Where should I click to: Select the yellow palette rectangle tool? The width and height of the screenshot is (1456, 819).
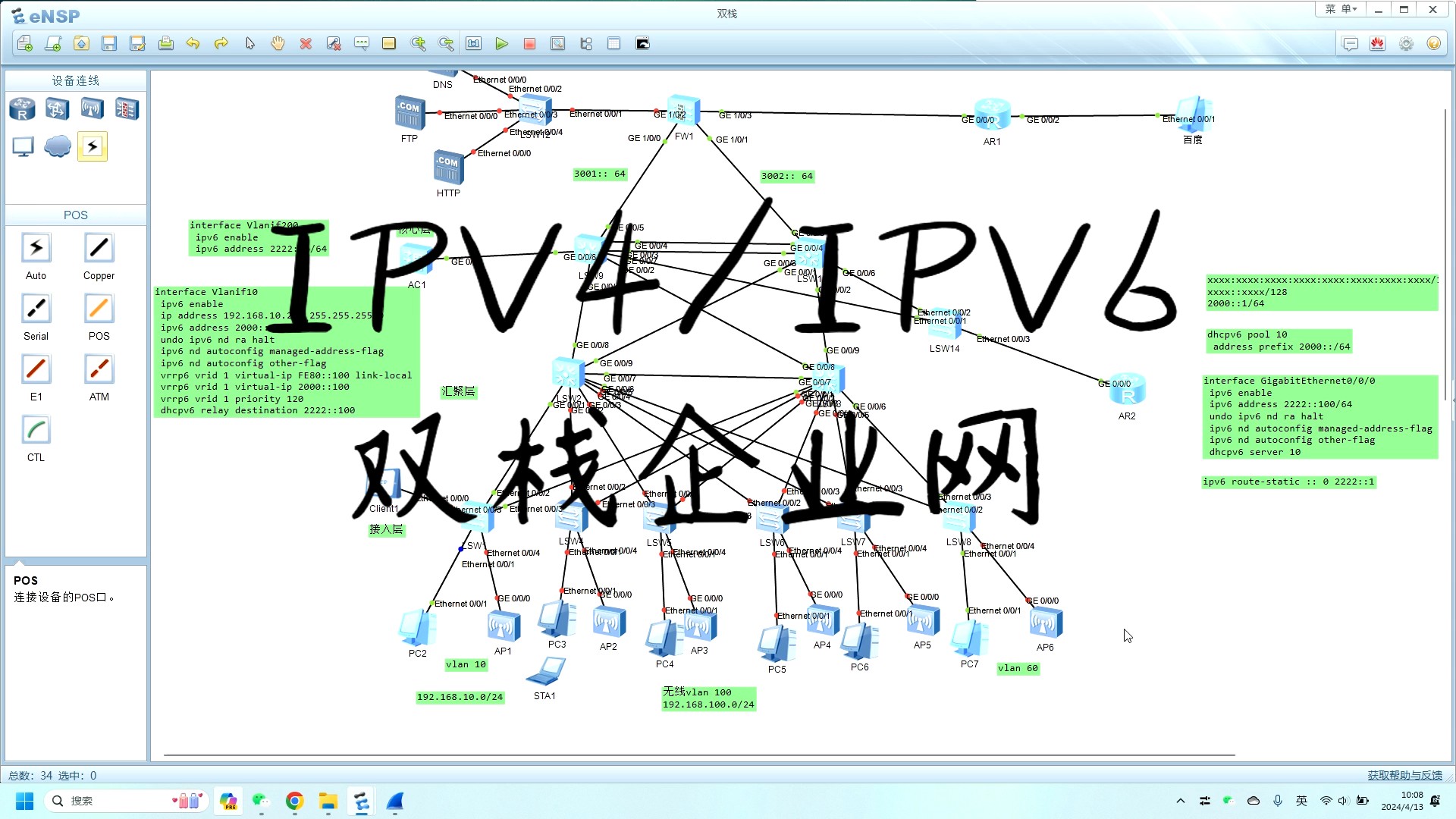[389, 43]
